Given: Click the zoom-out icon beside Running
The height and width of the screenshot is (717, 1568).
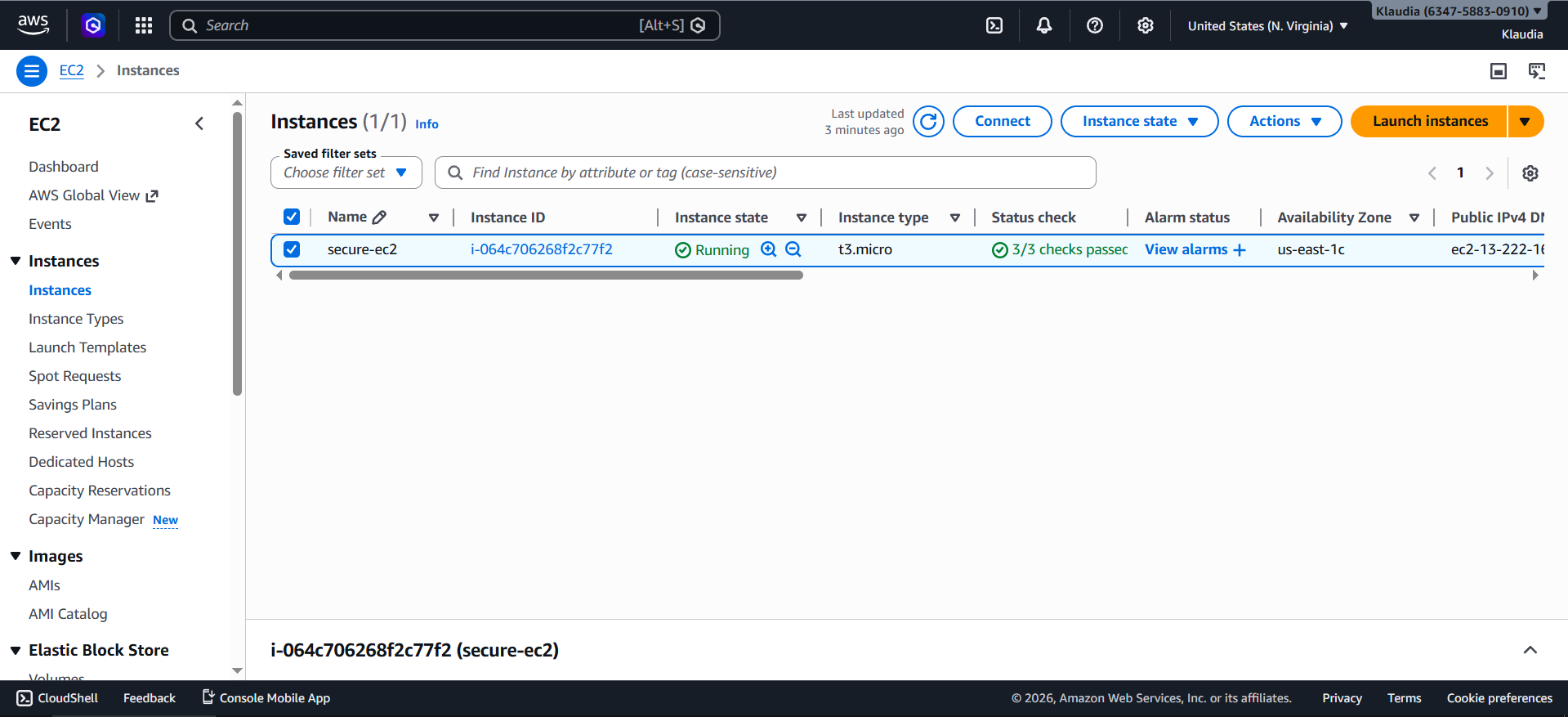Looking at the screenshot, I should coord(793,249).
